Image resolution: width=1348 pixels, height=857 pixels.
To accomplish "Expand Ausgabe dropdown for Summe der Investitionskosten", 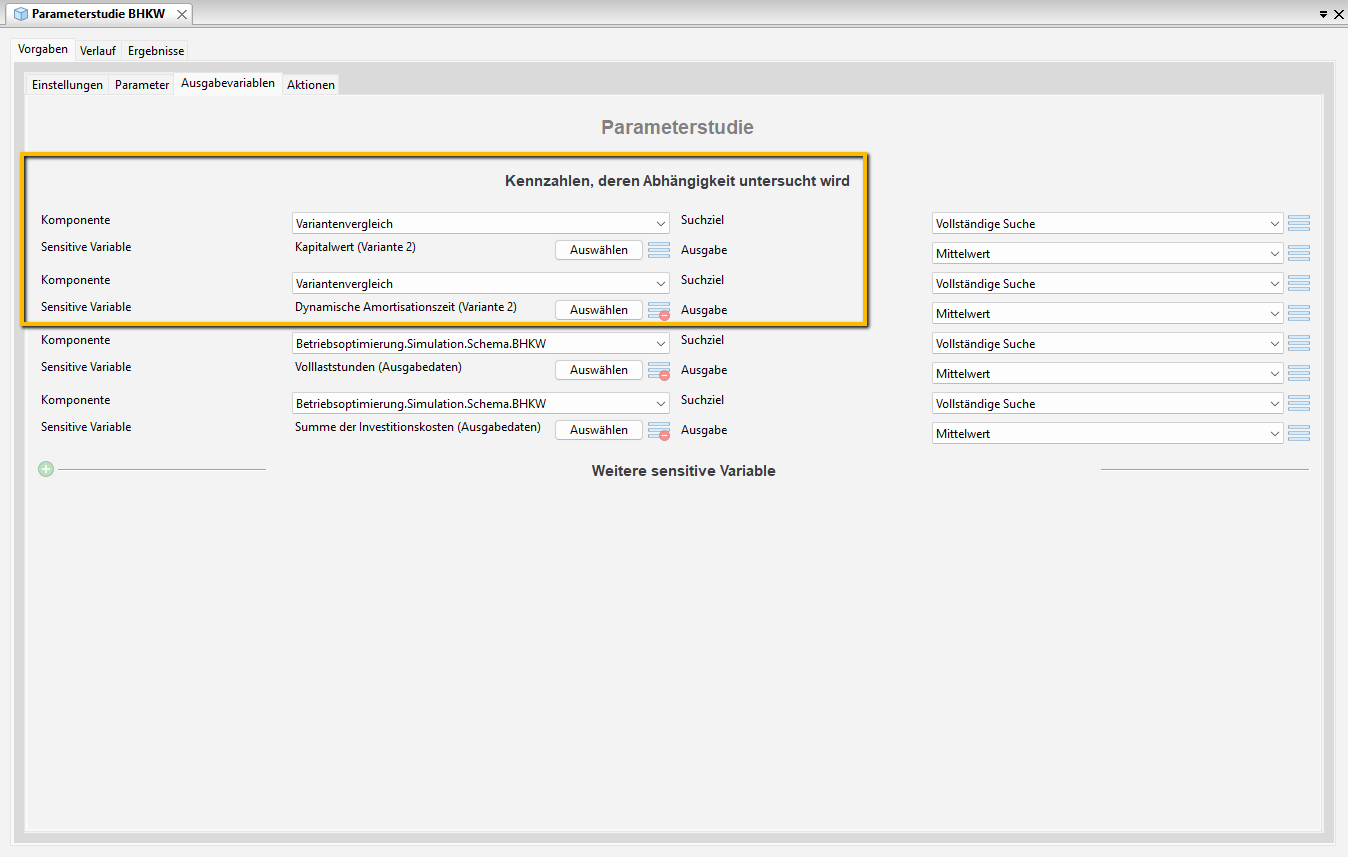I will pyautogui.click(x=1107, y=434).
